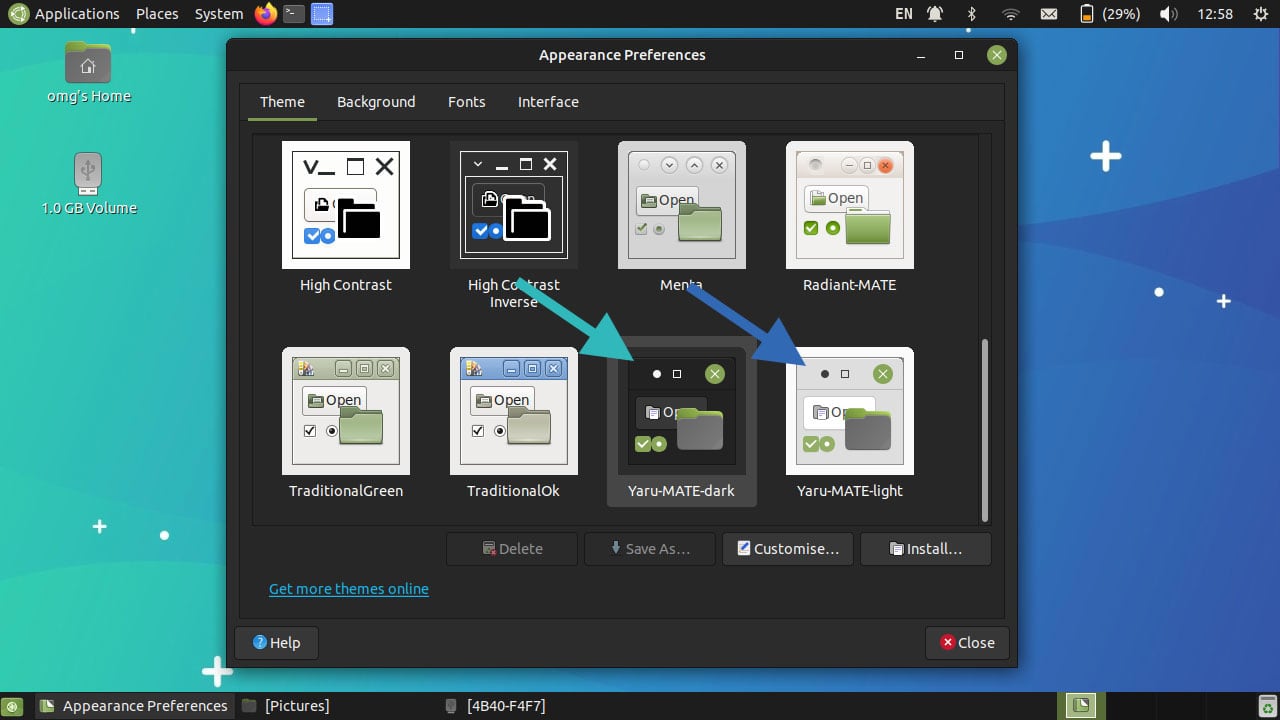Open the Firefox browser from top panel

tap(266, 14)
